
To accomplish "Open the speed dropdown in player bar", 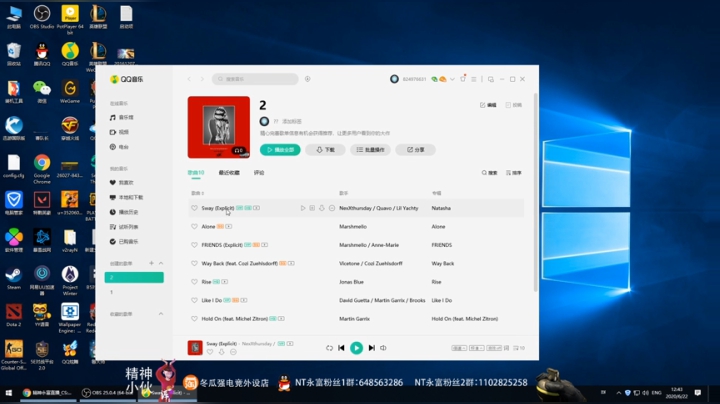I will click(x=459, y=348).
